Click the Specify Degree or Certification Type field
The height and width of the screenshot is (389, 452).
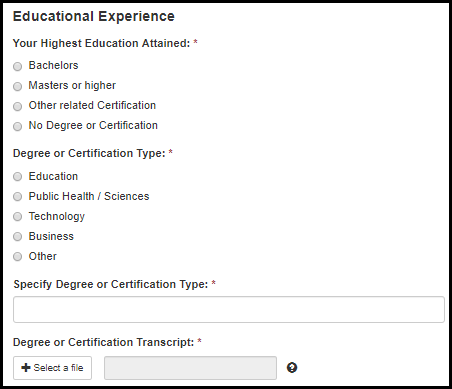pos(229,309)
